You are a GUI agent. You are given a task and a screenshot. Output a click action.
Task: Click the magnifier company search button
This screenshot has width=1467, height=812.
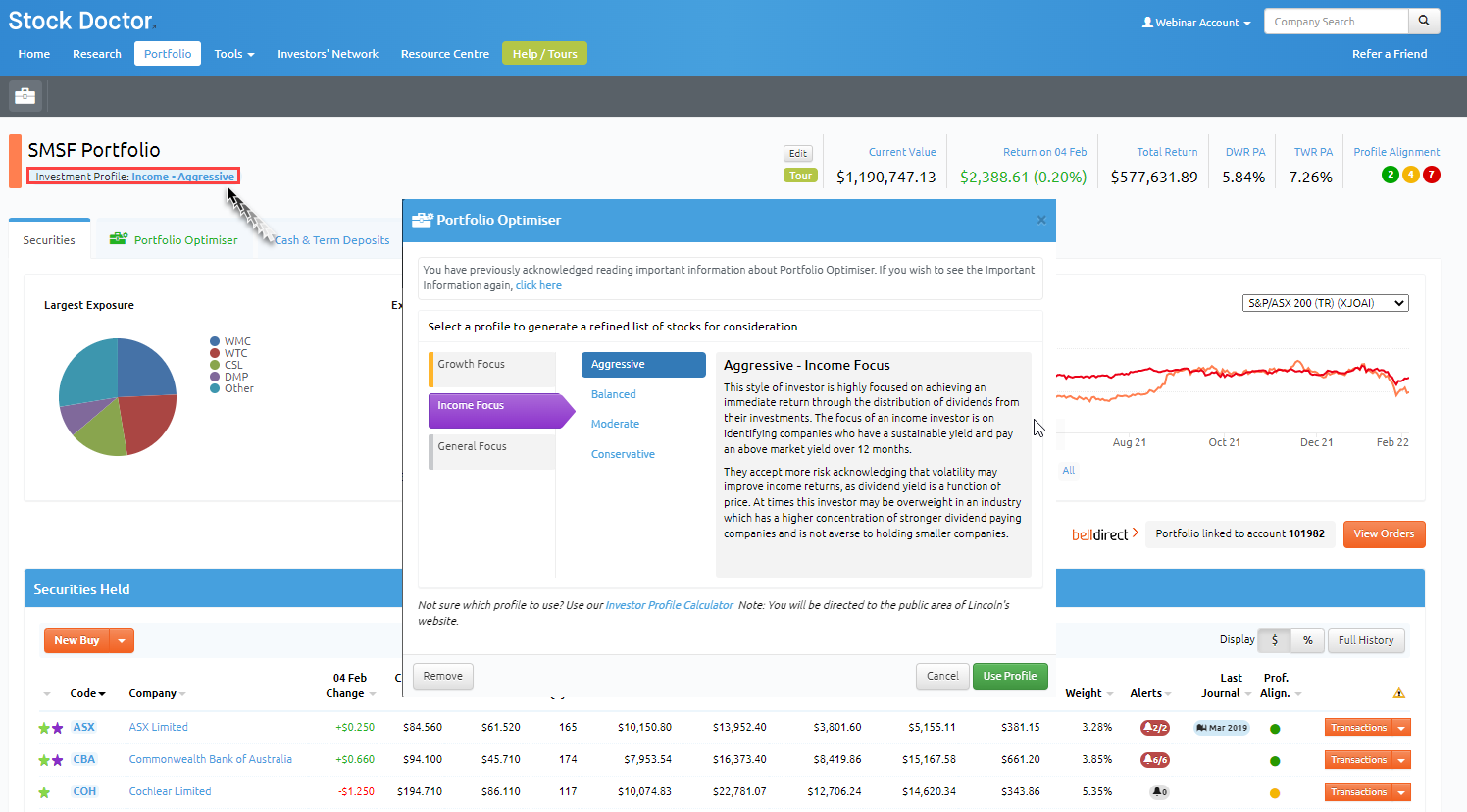(x=1424, y=21)
